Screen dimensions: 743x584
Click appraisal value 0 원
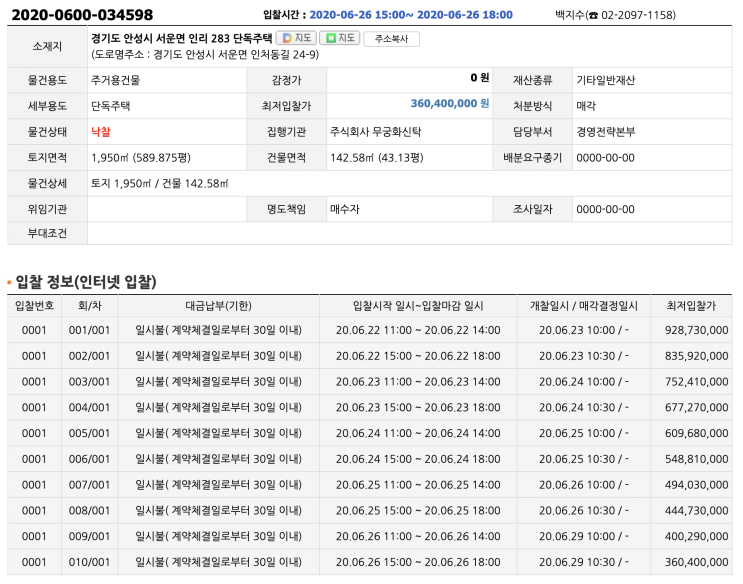[x=480, y=78]
